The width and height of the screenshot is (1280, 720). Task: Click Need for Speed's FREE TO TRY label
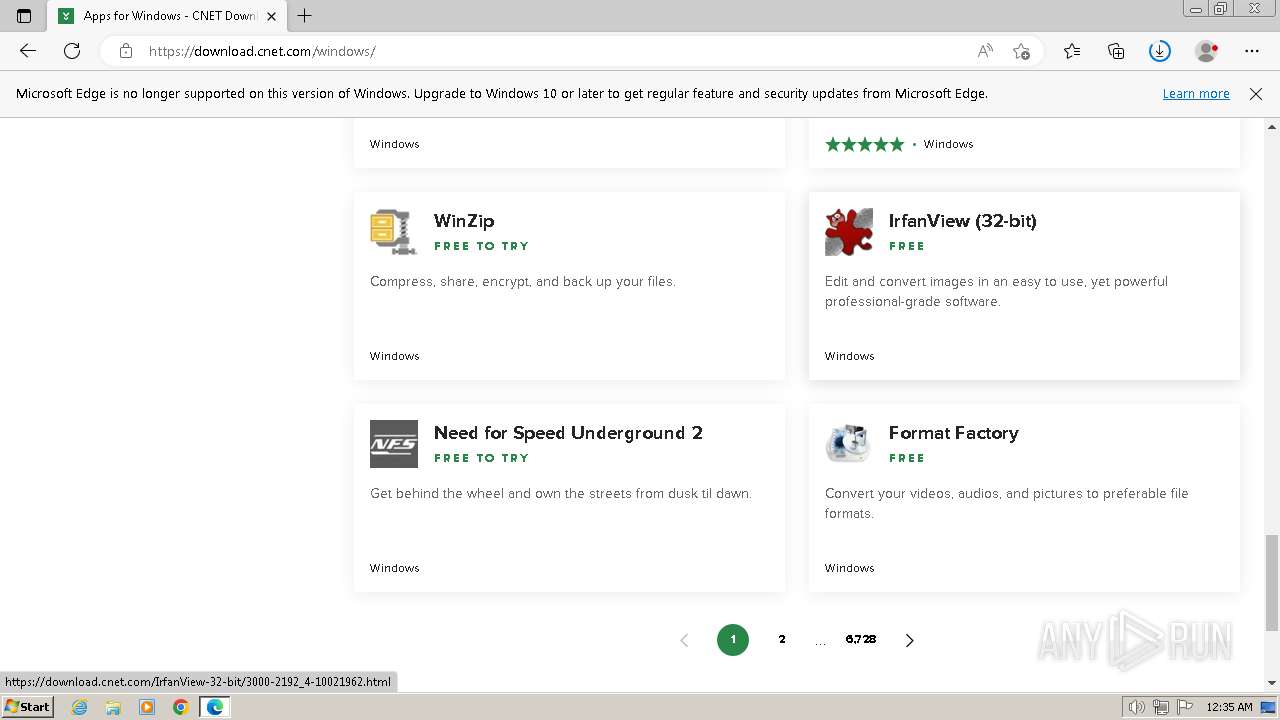pyautogui.click(x=481, y=458)
